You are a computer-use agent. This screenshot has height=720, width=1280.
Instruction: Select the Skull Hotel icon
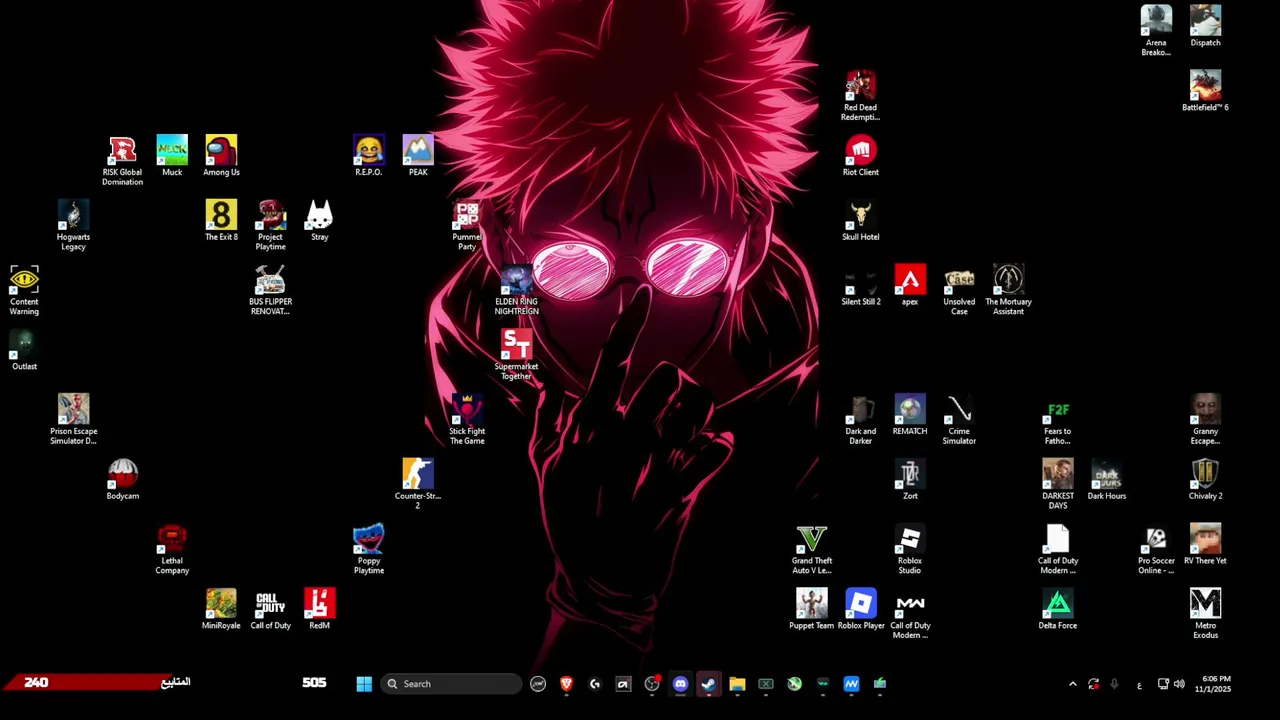click(860, 221)
